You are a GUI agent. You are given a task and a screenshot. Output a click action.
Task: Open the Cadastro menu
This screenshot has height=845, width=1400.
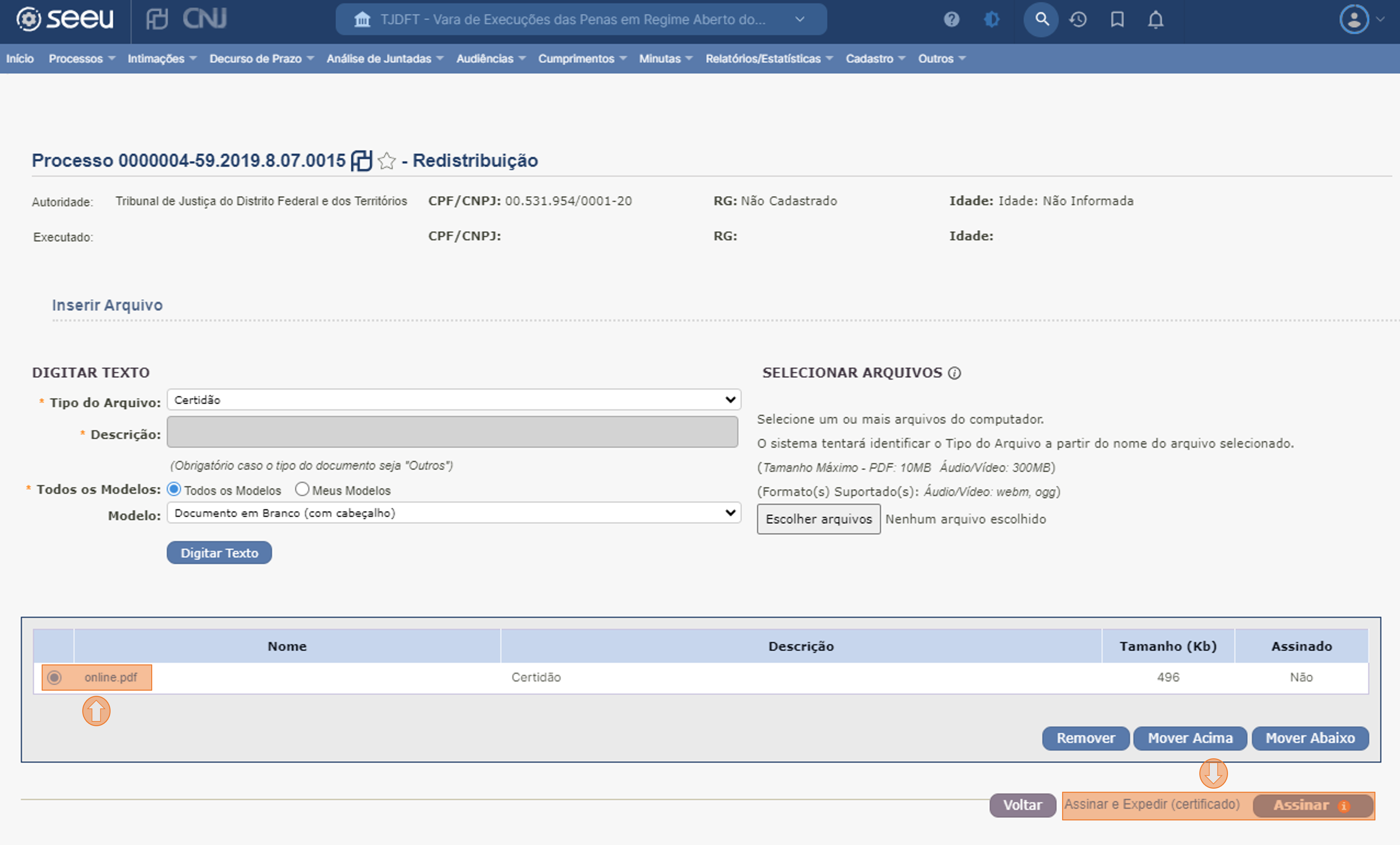875,58
